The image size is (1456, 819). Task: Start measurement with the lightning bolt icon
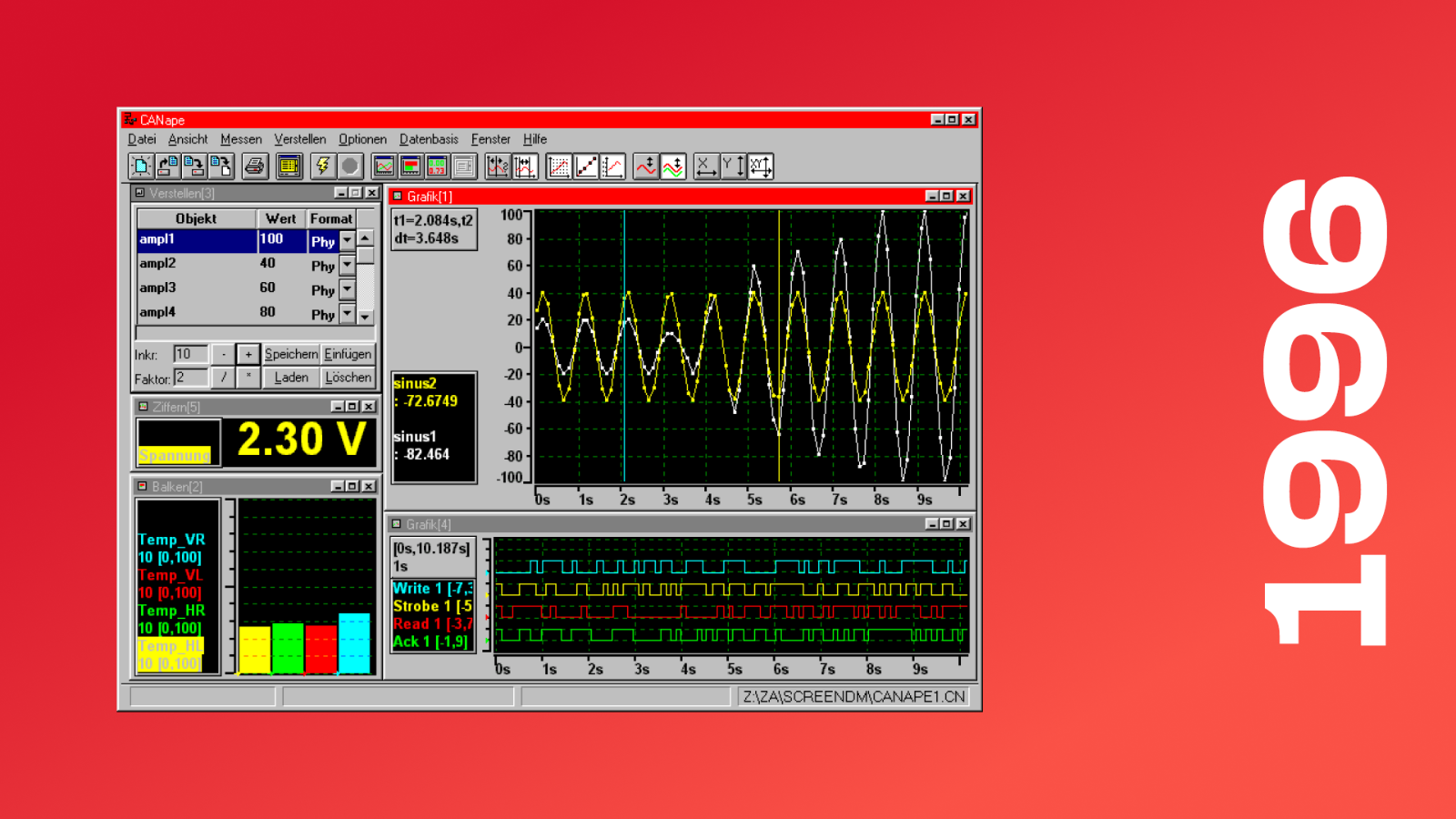pyautogui.click(x=323, y=166)
